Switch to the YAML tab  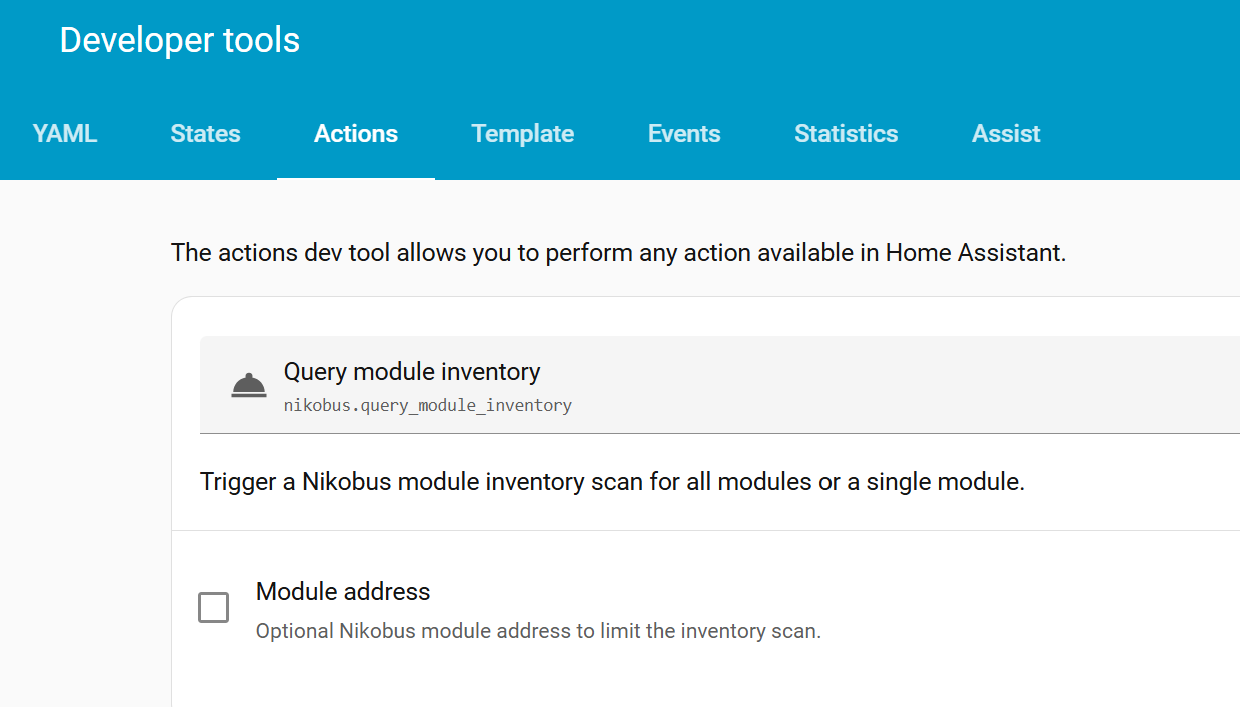tap(65, 134)
